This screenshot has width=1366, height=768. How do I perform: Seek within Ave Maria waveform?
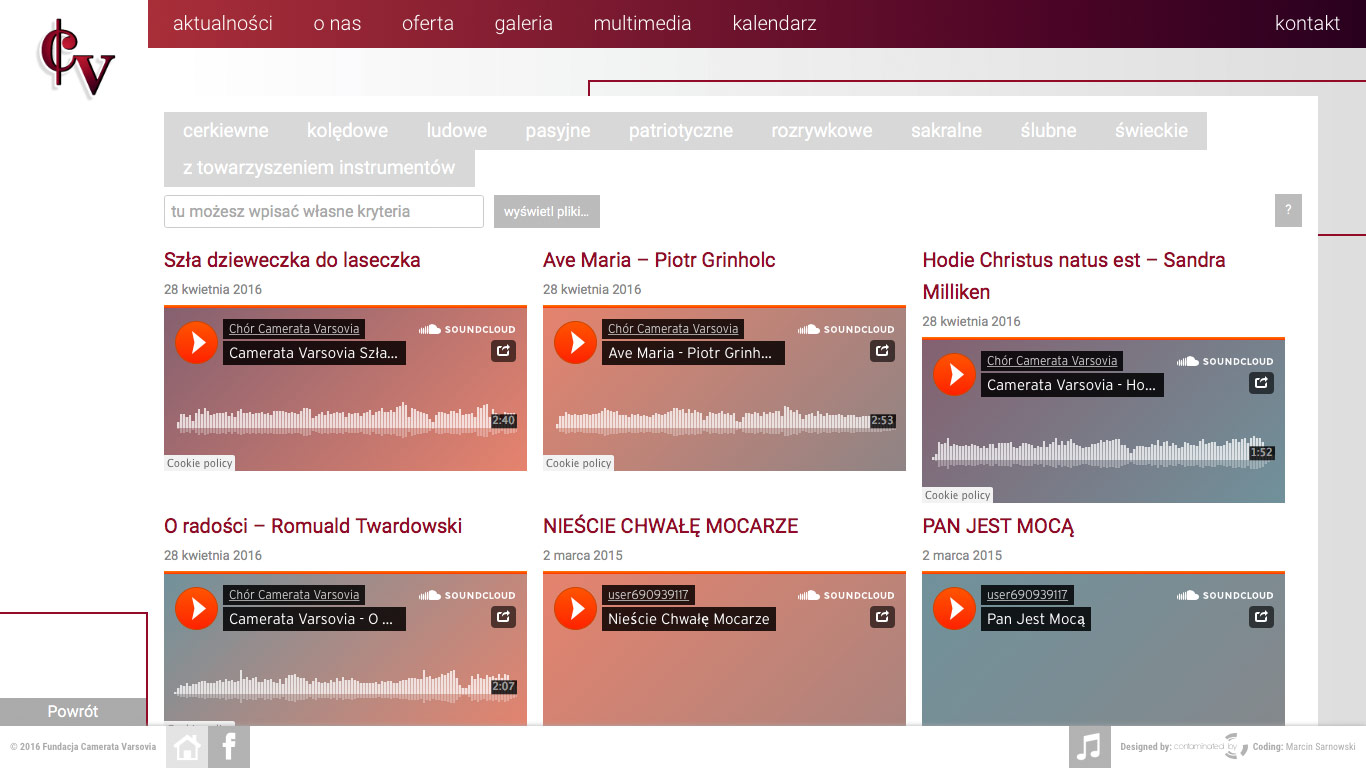click(712, 421)
